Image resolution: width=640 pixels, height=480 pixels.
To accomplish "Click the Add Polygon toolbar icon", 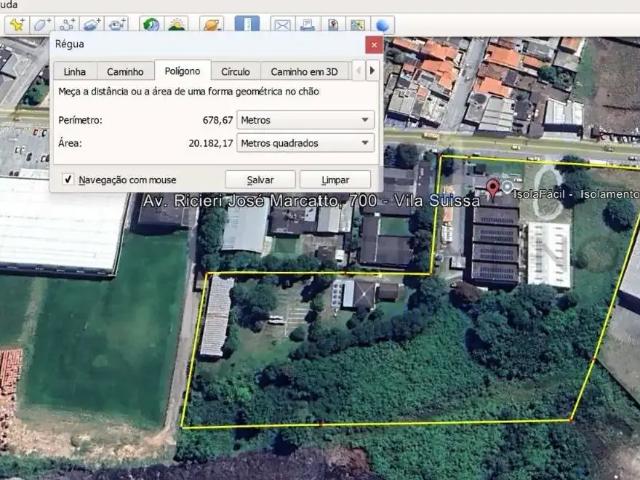I will coord(42,24).
